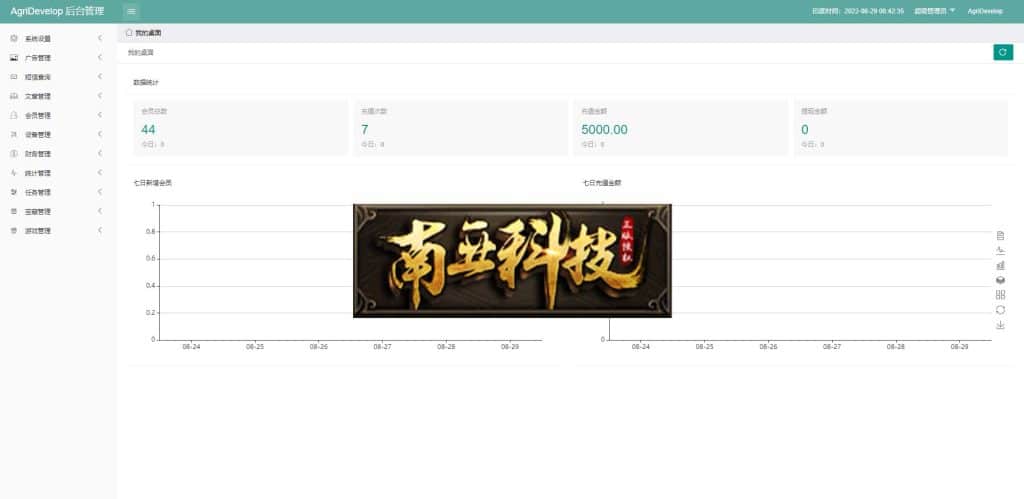Click the pulse icon beside 统计管理
Image resolution: width=1024 pixels, height=499 pixels.
click(14, 173)
